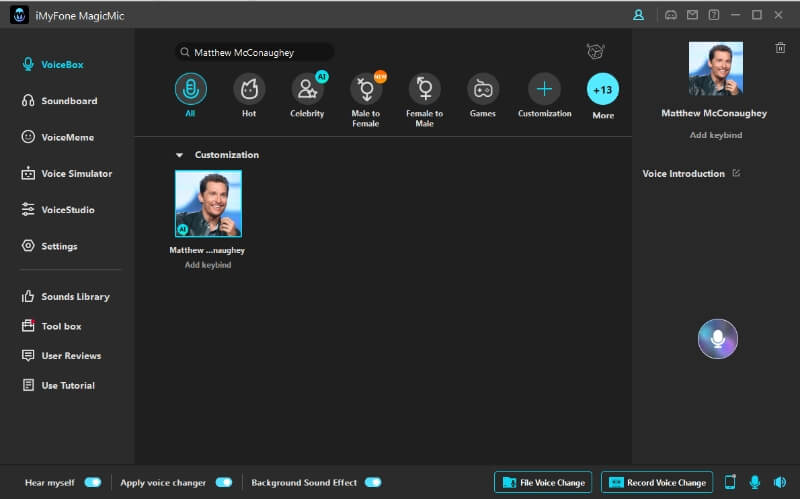The height and width of the screenshot is (499, 800).
Task: Toggle Apply voice changer switch
Action: tap(224, 482)
